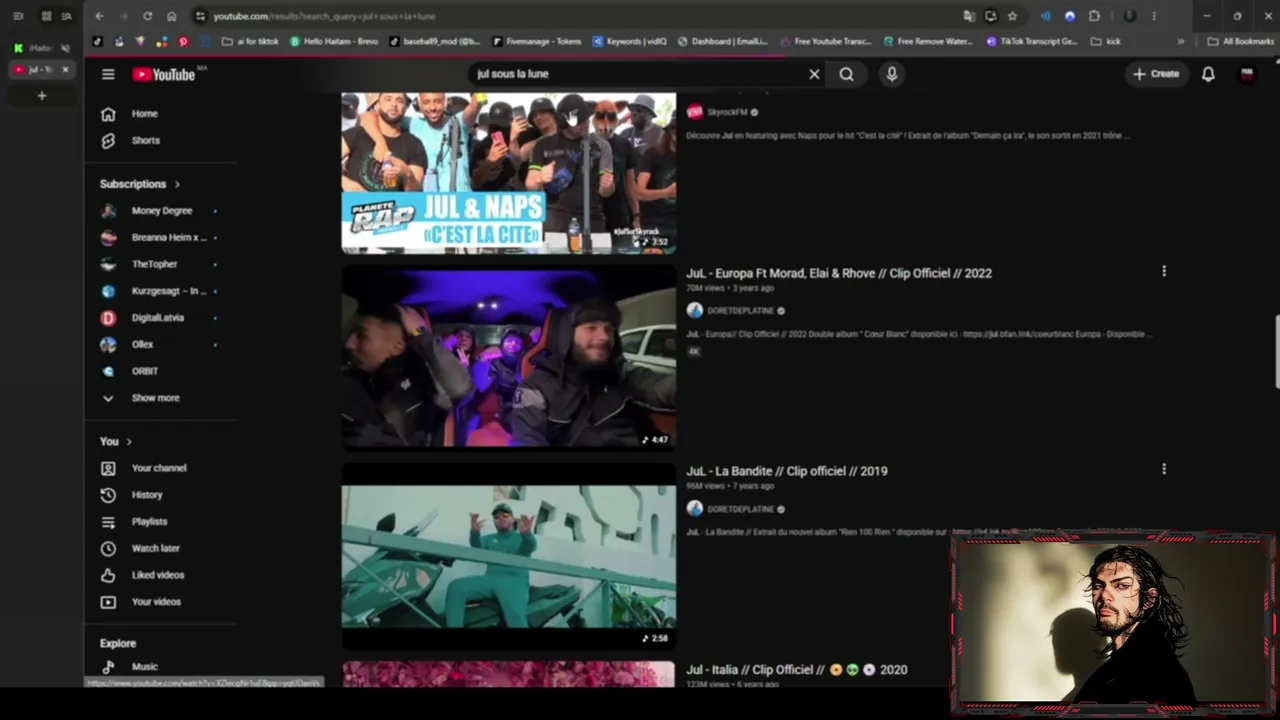Open Your channel in the sidebar
This screenshot has height=720, width=1280.
tap(161, 468)
